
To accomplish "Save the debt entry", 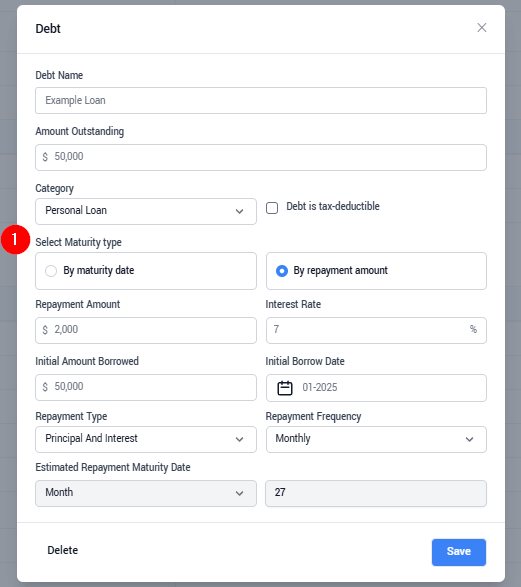I will tap(459, 552).
